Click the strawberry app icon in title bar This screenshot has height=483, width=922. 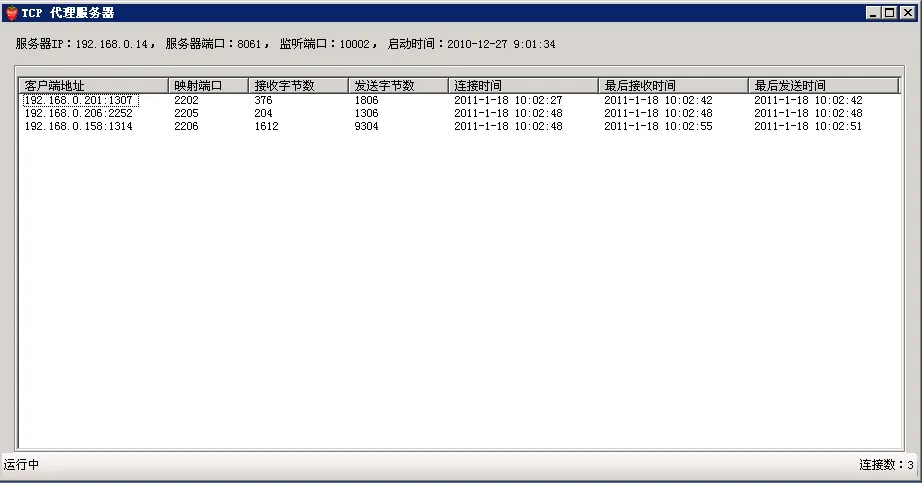(12, 13)
